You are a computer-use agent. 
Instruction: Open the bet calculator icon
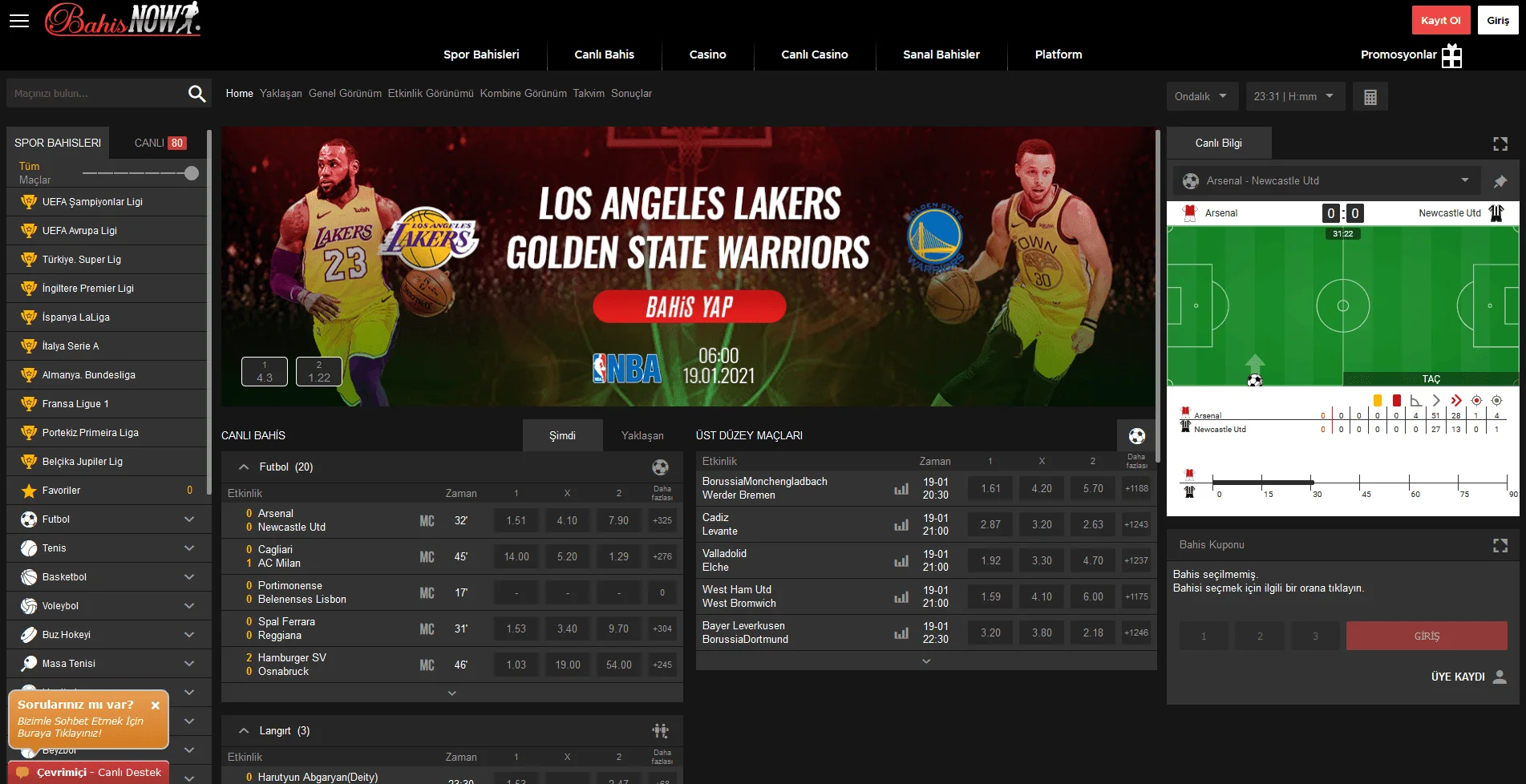[x=1370, y=97]
